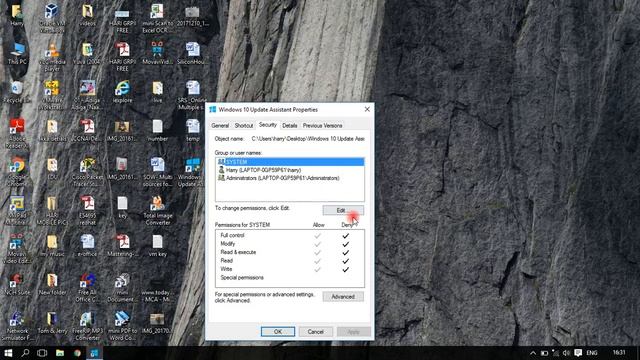Open taskbar Search
640x360 pixels.
25,353
